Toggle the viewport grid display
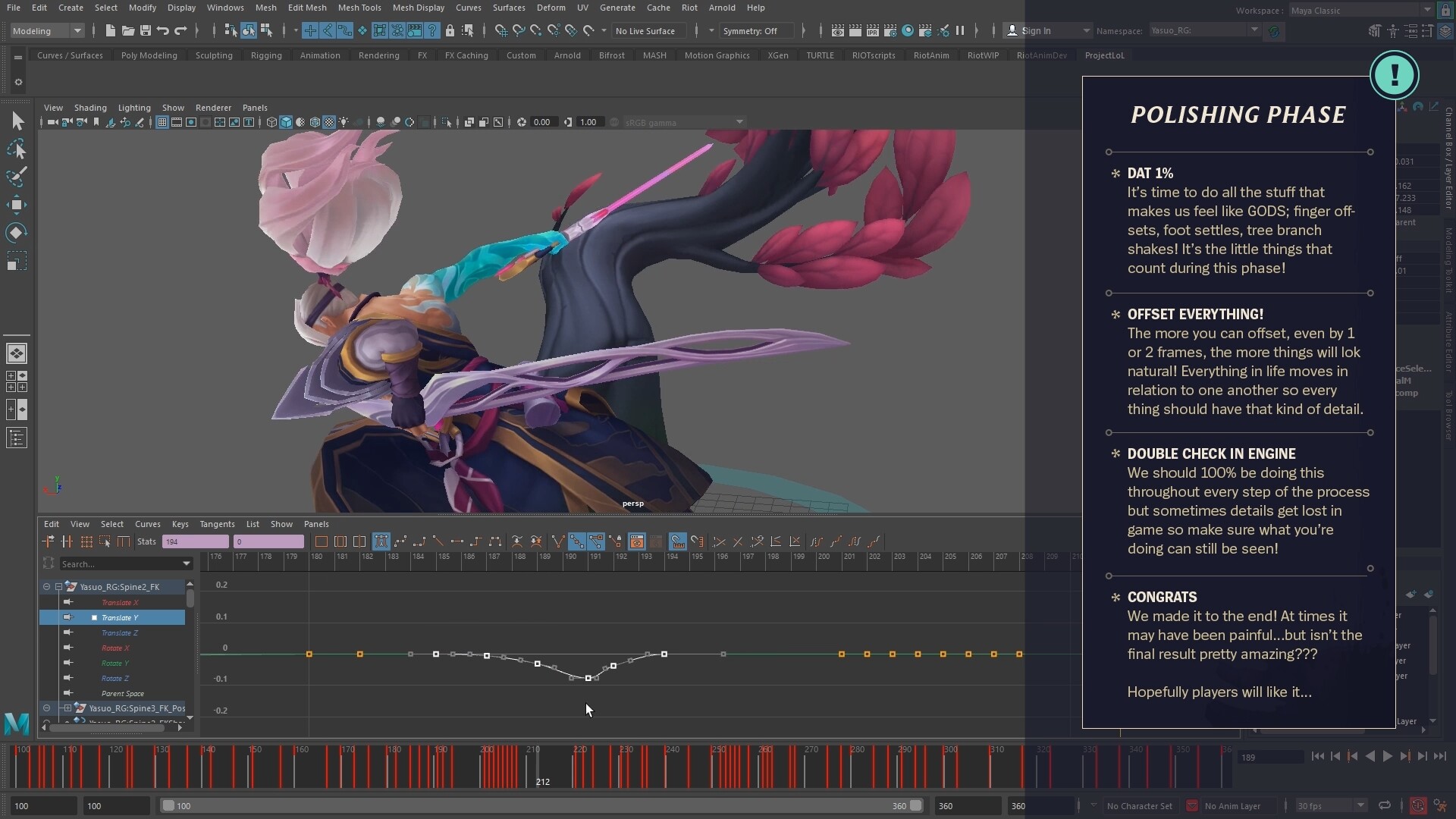This screenshot has height=819, width=1456. tap(162, 122)
